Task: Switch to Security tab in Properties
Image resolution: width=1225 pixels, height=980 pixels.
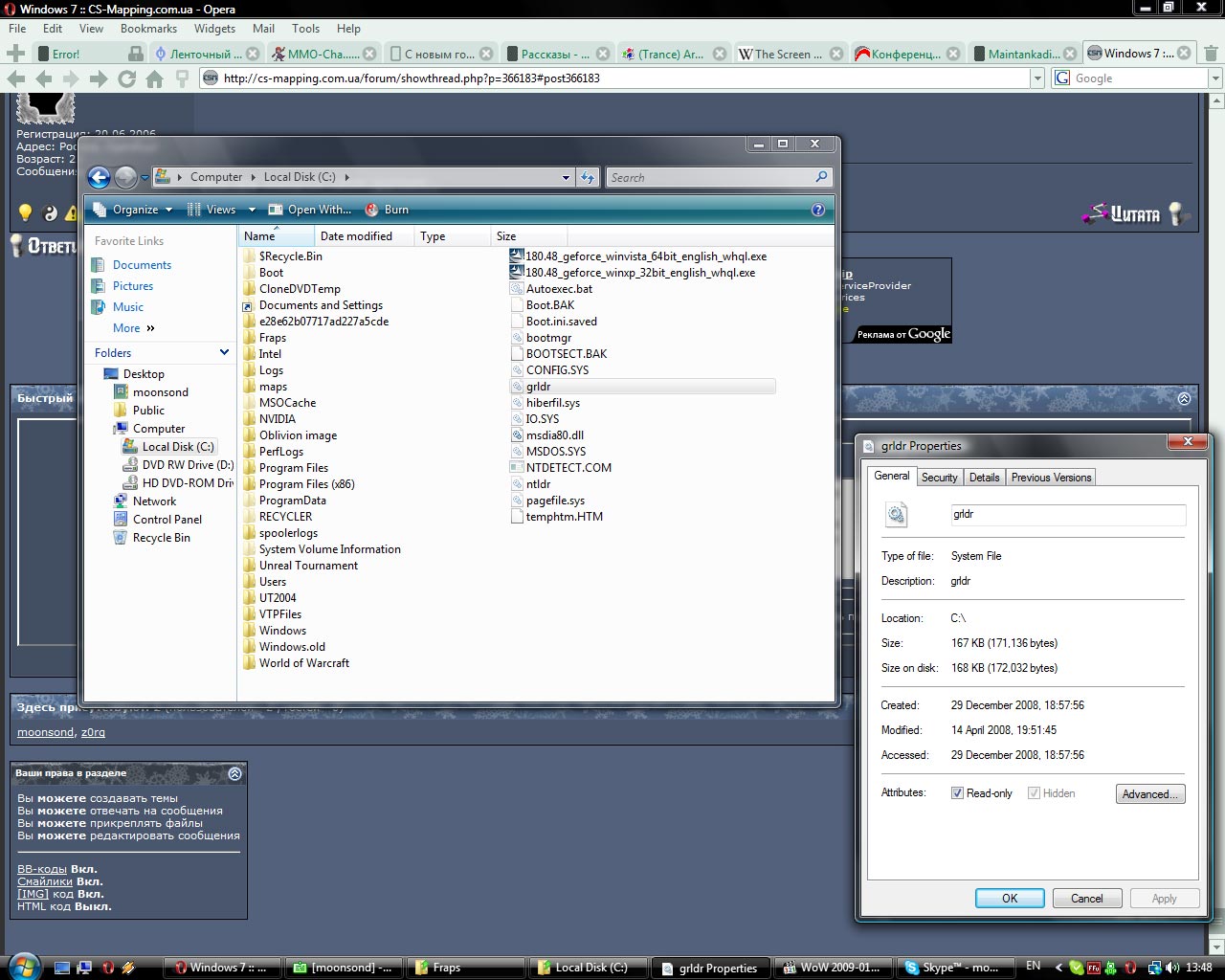Action: [x=939, y=478]
